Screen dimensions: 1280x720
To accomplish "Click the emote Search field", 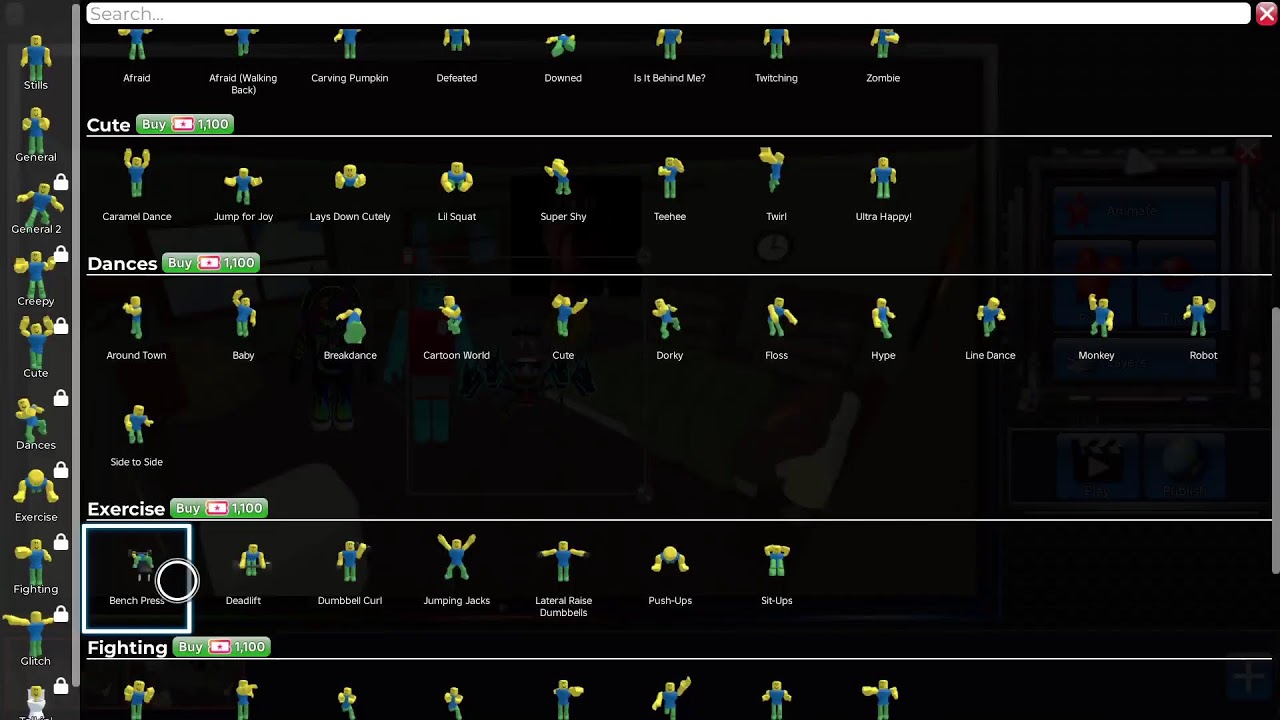I will click(x=668, y=13).
